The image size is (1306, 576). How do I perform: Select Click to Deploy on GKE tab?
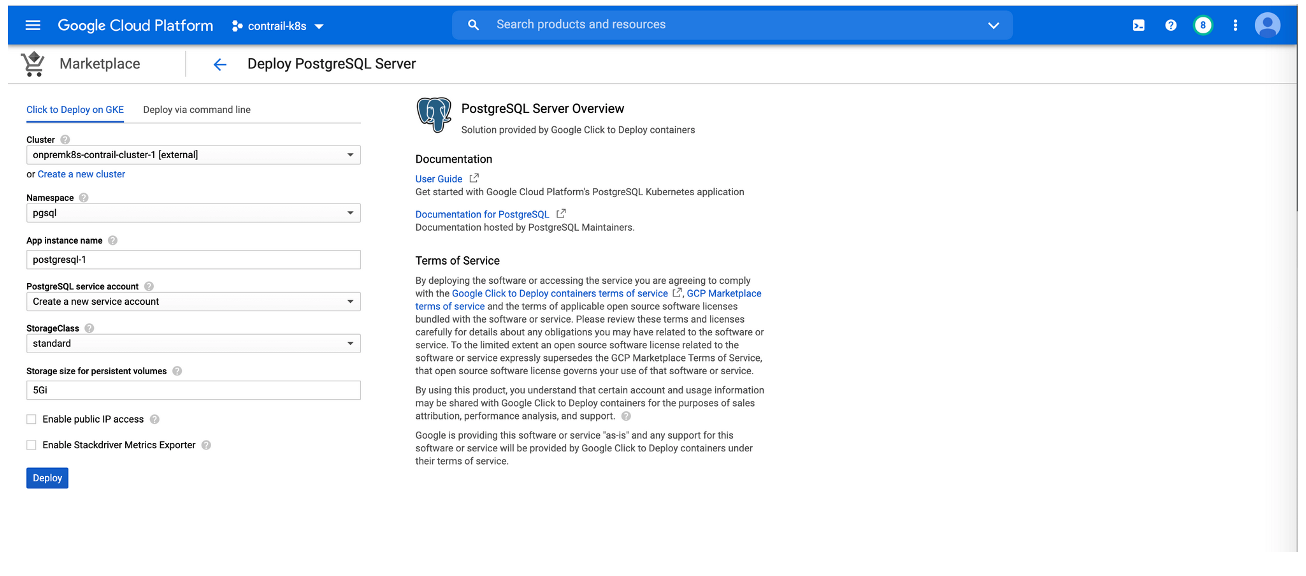(75, 110)
